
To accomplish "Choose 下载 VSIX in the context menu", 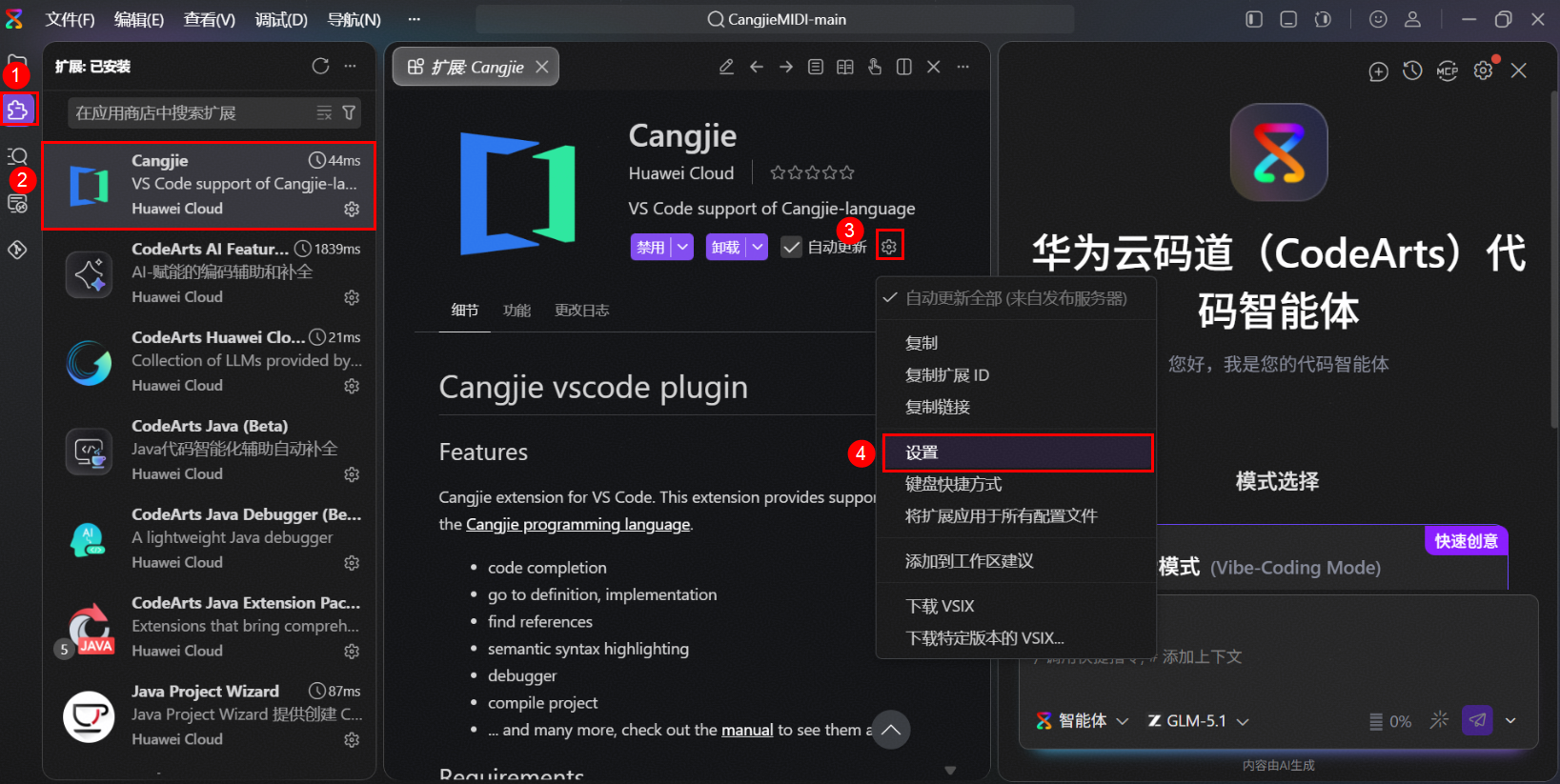I will click(x=1016, y=606).
